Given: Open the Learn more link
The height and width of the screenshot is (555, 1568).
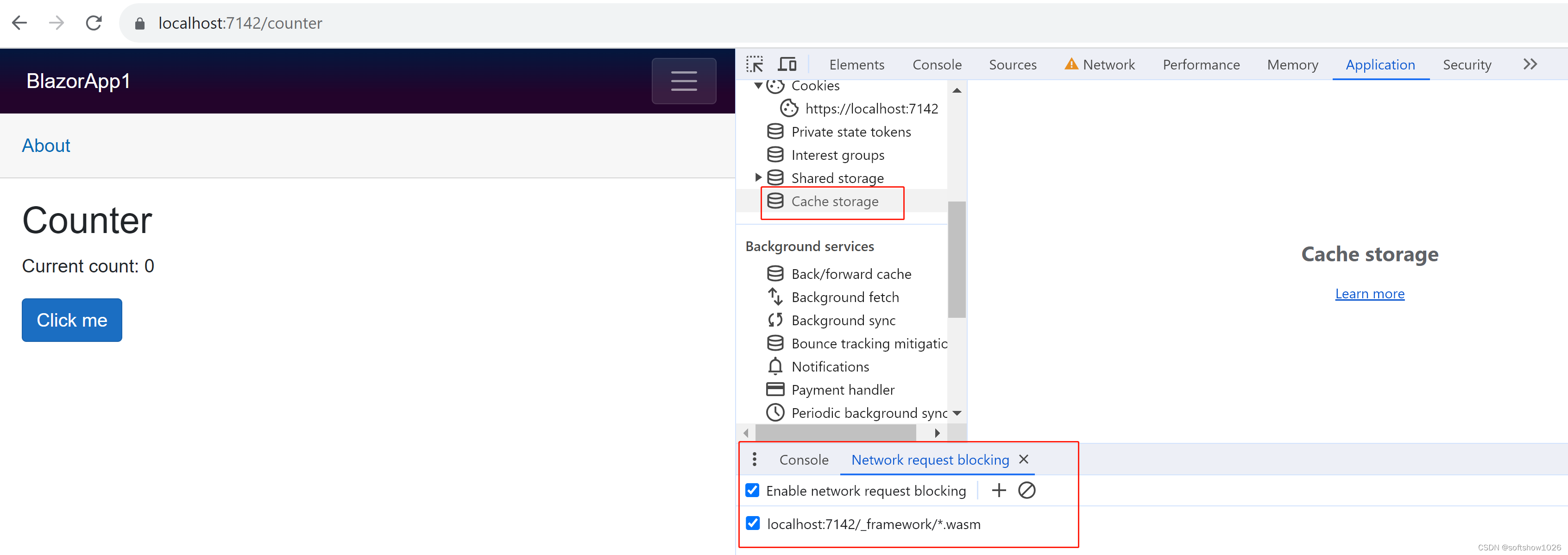Looking at the screenshot, I should (1369, 294).
